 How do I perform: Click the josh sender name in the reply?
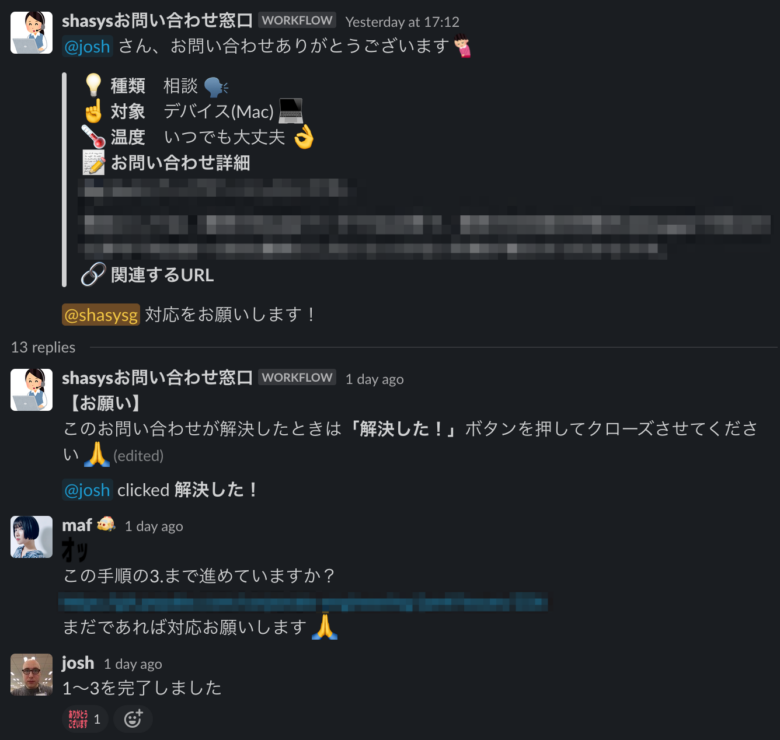(x=78, y=663)
